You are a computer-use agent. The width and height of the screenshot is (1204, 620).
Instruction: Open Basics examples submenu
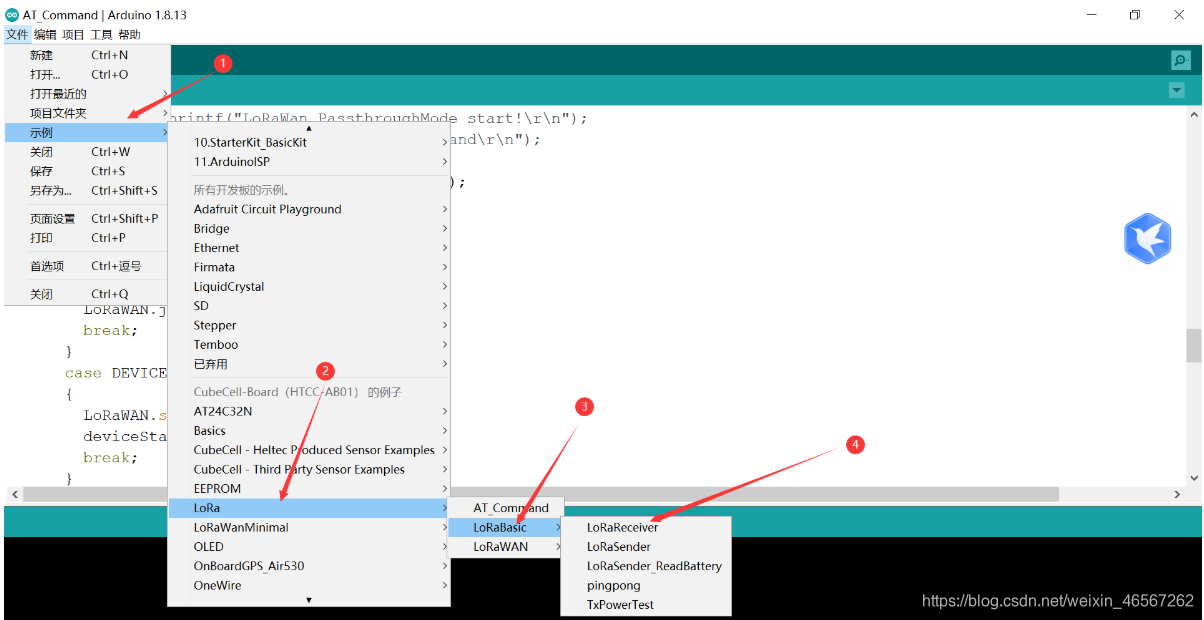pyautogui.click(x=309, y=431)
